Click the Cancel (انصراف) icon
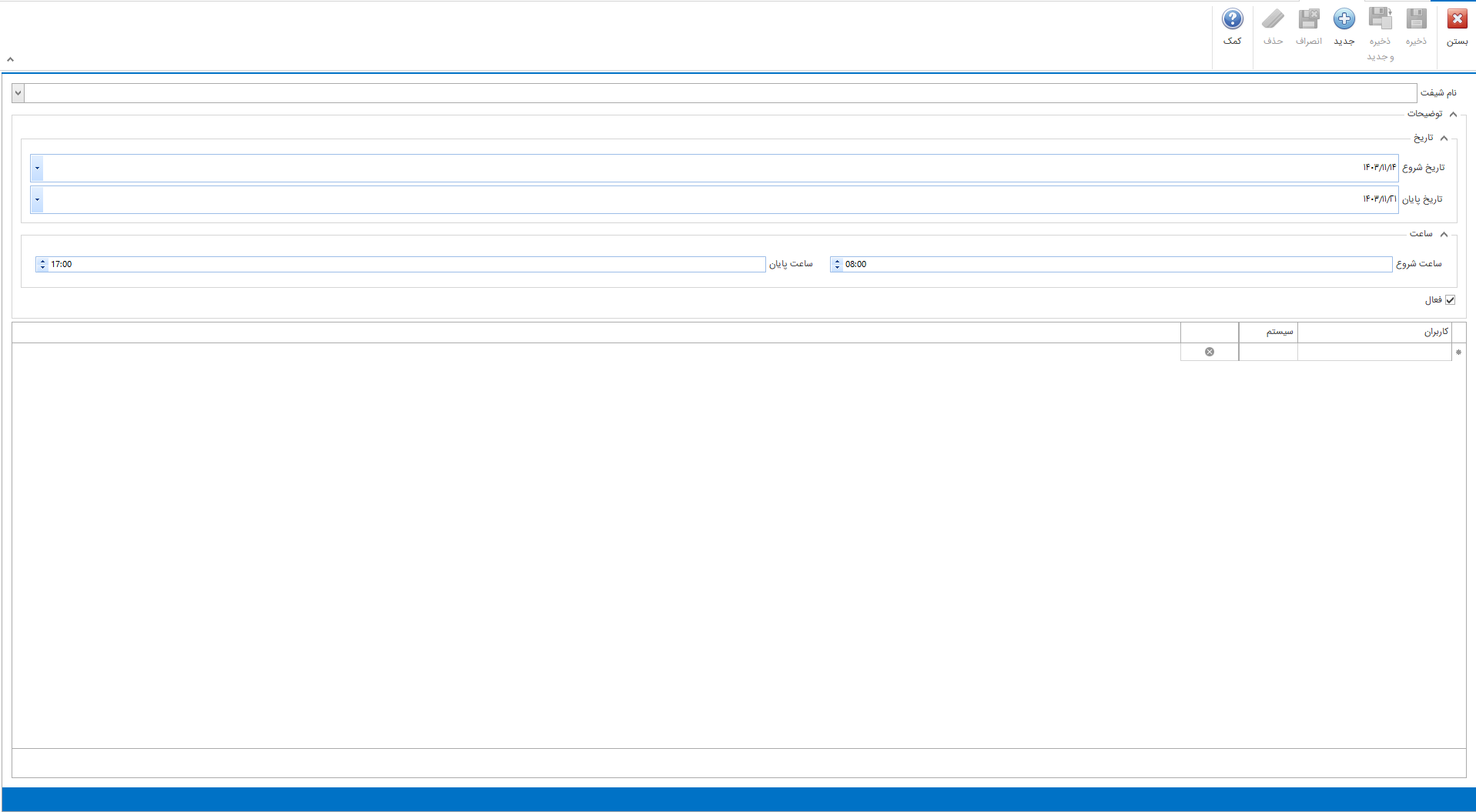This screenshot has height=812, width=1476. coord(1309,20)
